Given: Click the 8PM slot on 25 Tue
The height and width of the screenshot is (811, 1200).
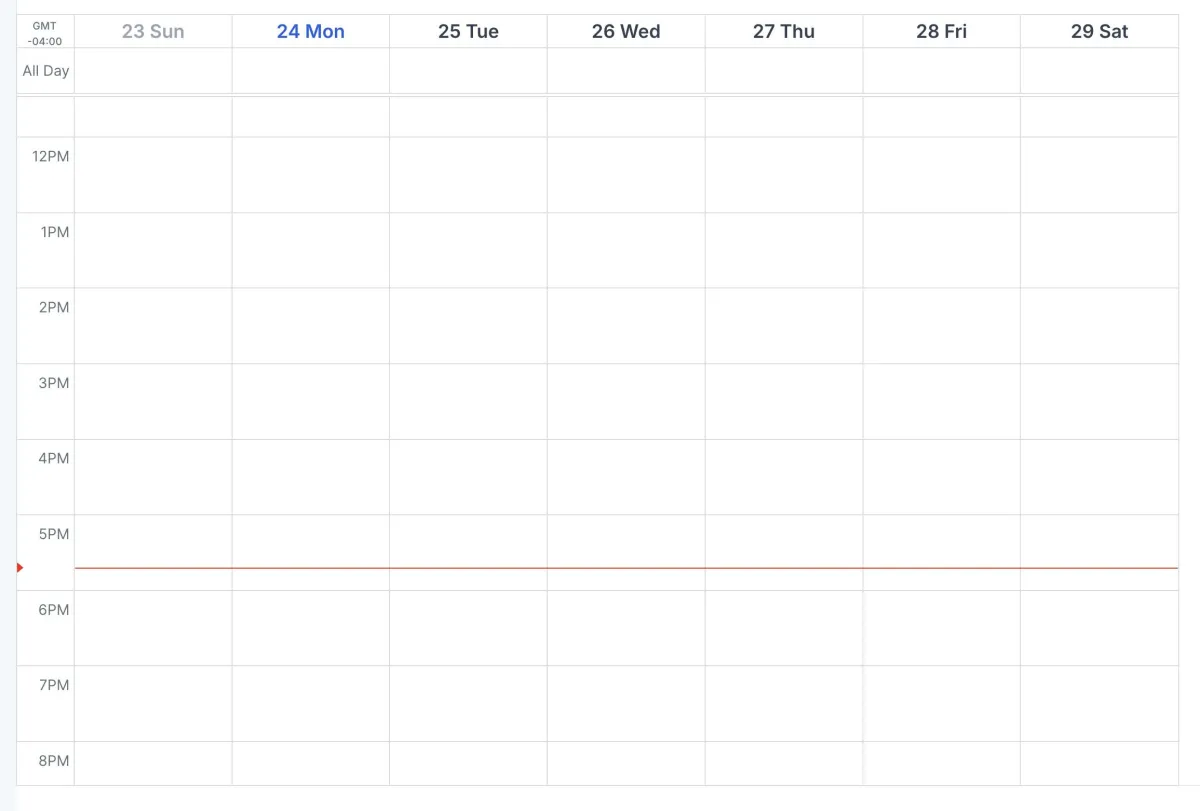Looking at the screenshot, I should [x=468, y=763].
